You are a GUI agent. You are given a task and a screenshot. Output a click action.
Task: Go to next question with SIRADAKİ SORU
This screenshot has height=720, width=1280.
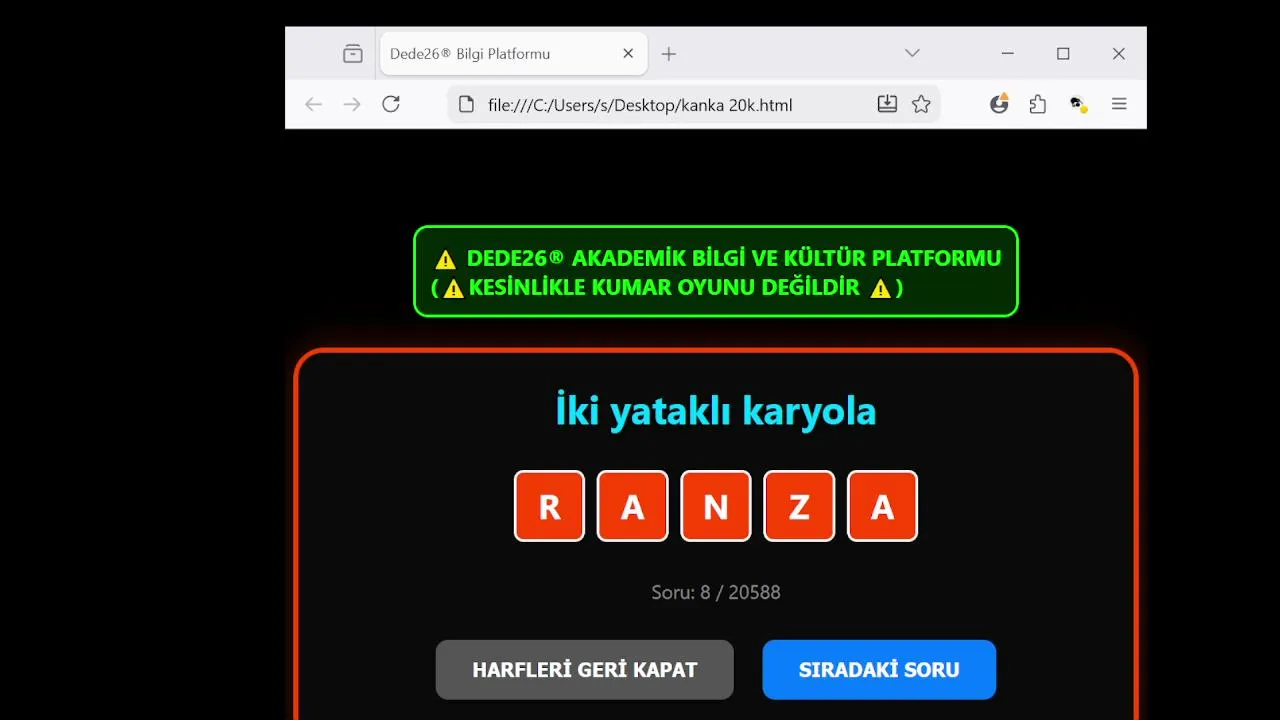pyautogui.click(x=879, y=670)
